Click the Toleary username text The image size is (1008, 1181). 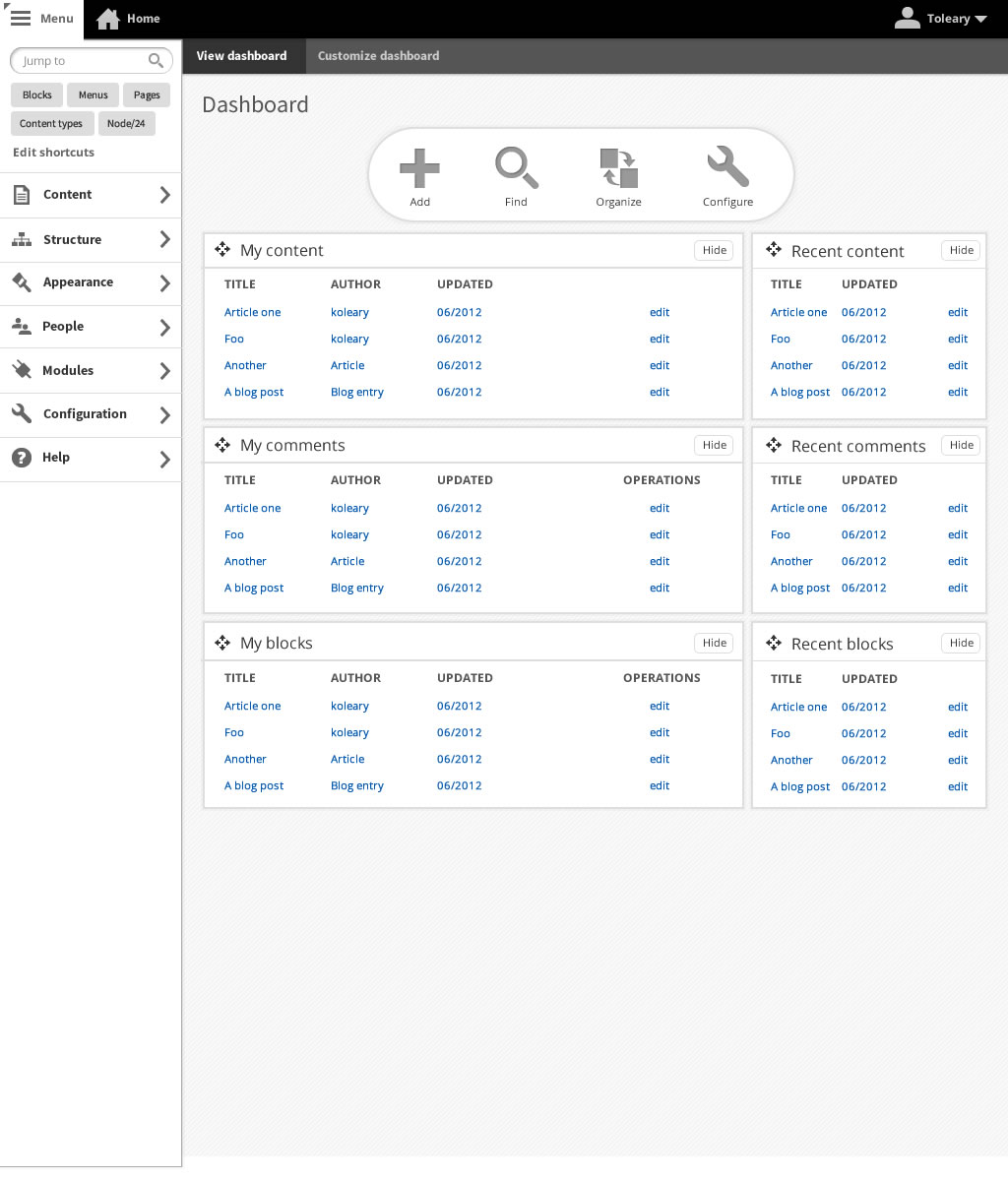(x=948, y=19)
